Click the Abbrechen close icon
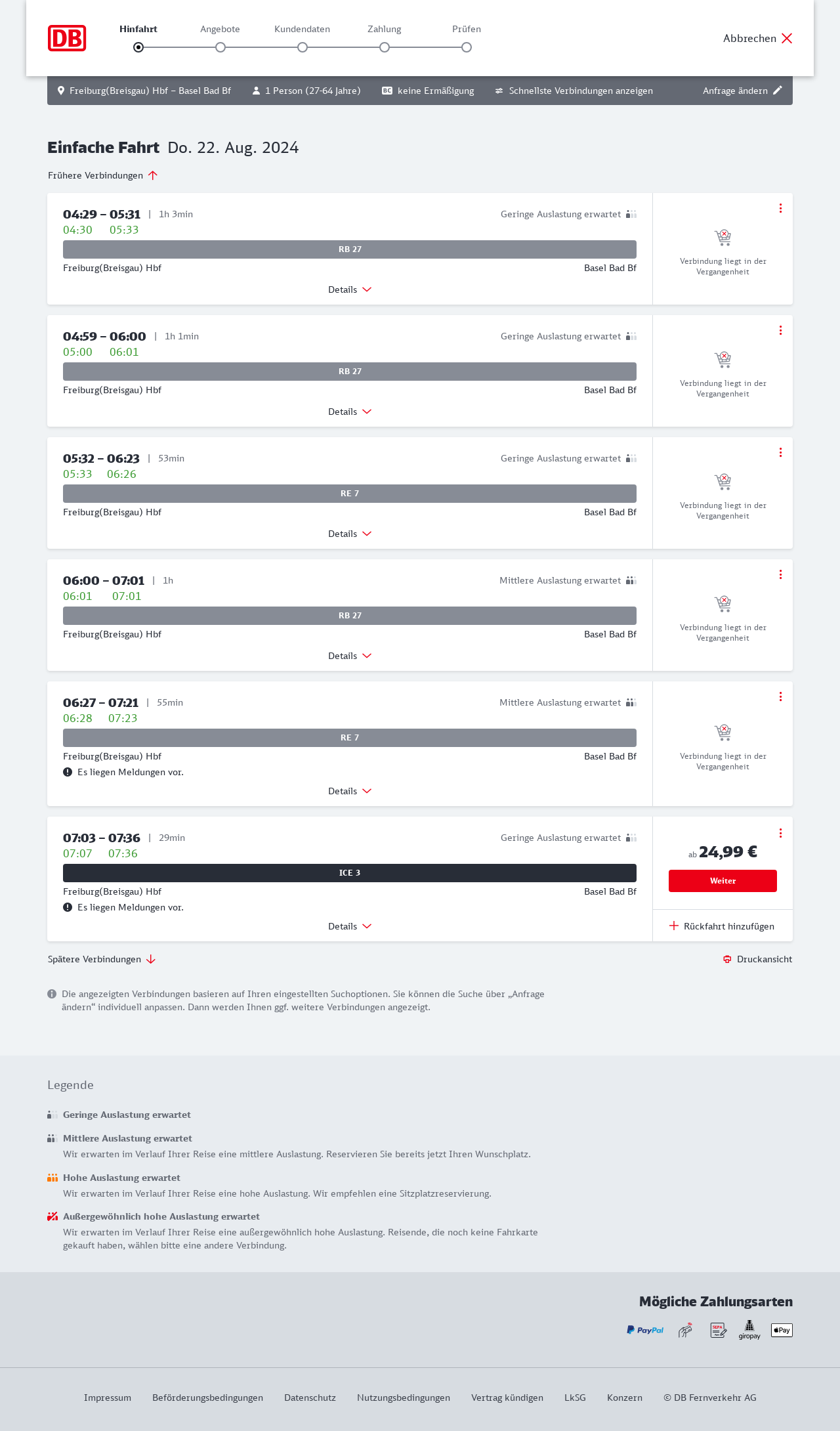Screen dimensions: 840x1431 pyautogui.click(x=787, y=38)
